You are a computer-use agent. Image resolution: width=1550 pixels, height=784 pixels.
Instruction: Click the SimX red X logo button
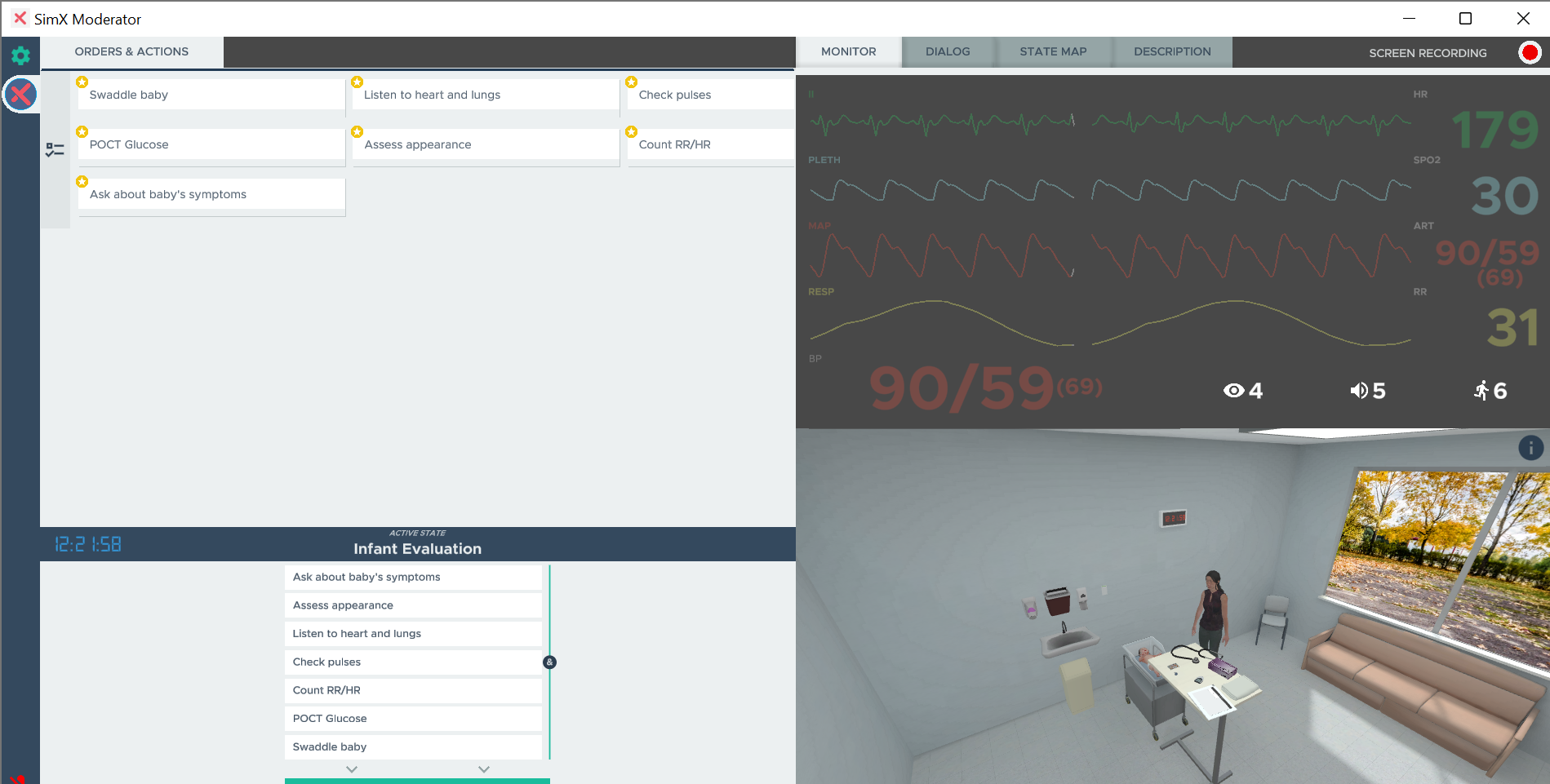click(x=20, y=95)
